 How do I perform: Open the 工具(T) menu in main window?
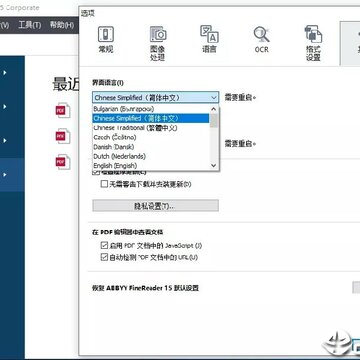(x=30, y=25)
